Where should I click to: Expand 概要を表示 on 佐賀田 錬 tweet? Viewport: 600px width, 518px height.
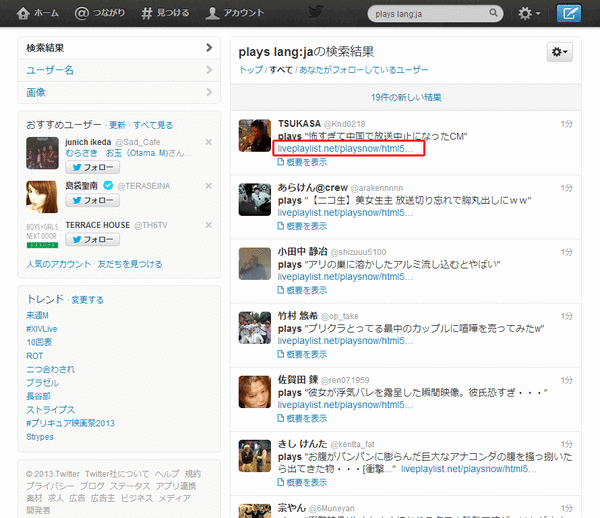tap(302, 419)
